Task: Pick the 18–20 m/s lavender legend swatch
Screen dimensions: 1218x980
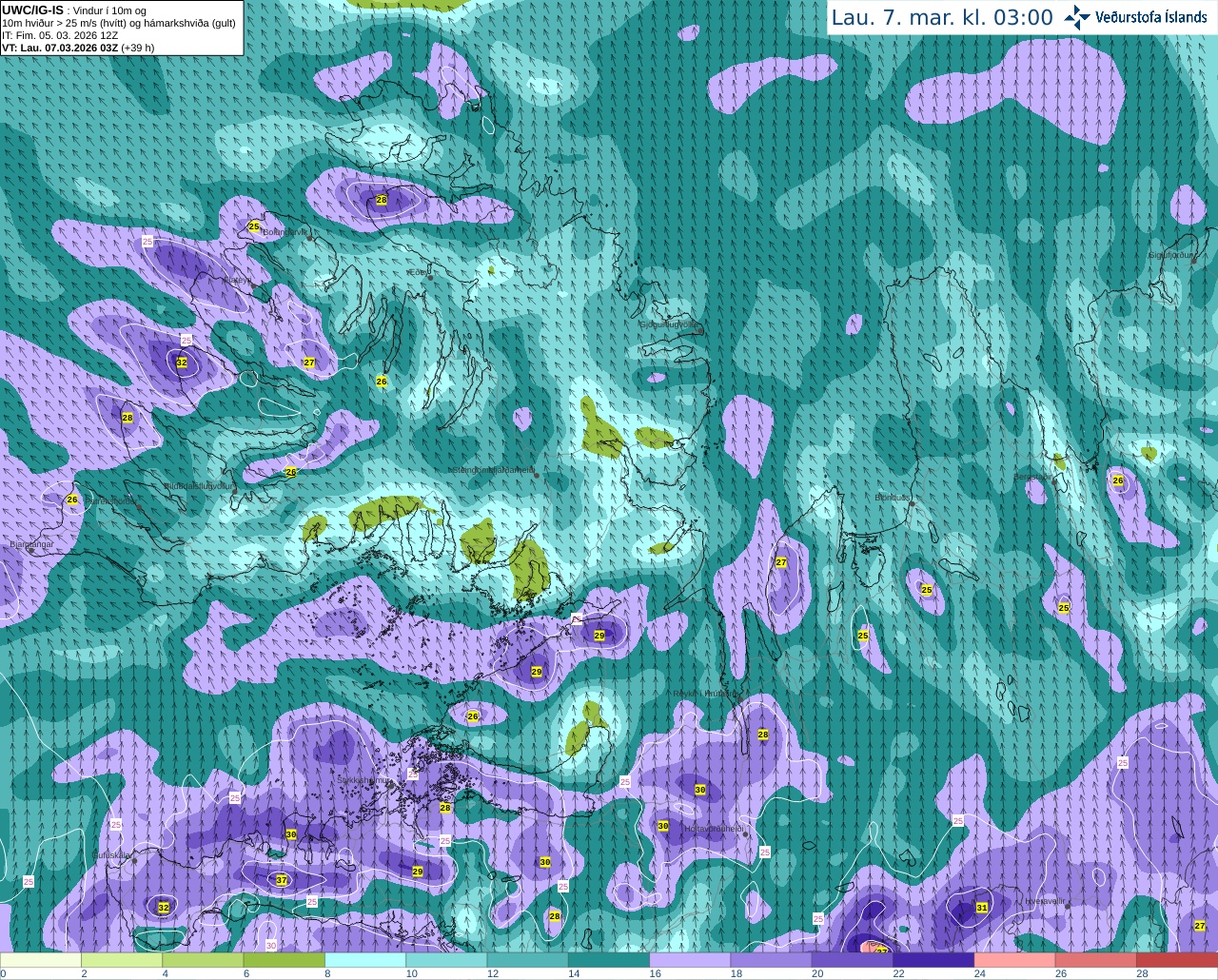Action: [x=772, y=960]
